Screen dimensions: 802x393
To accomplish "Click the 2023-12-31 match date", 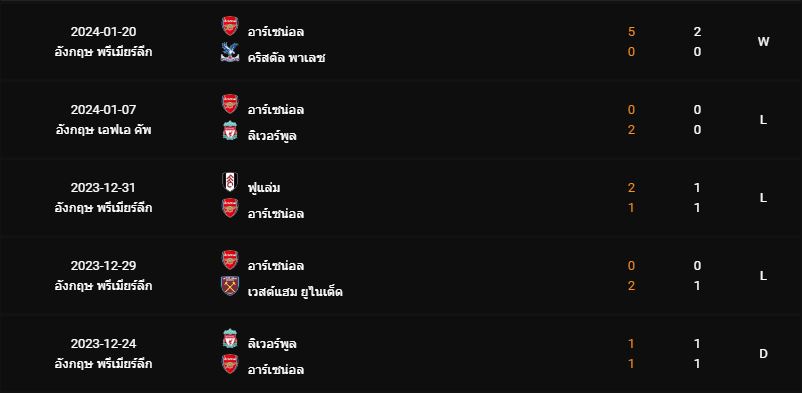I will point(103,188).
